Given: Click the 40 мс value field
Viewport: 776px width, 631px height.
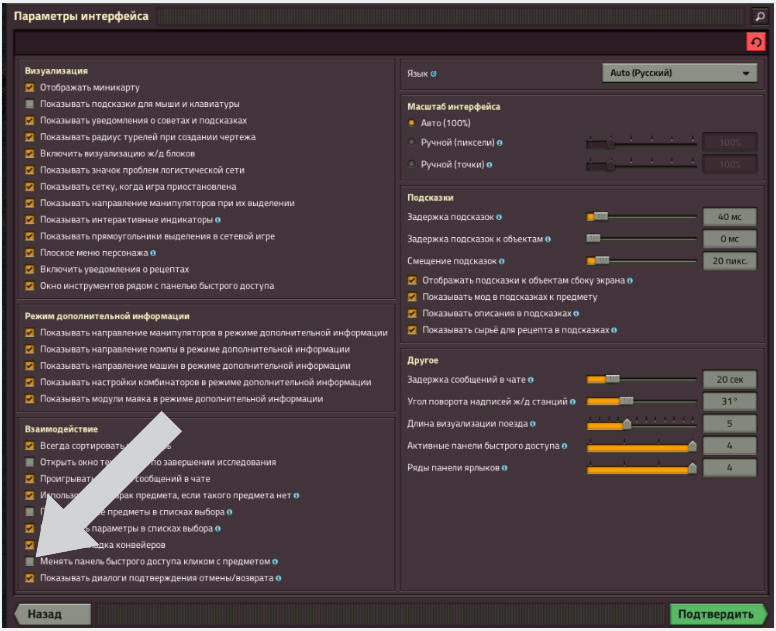Looking at the screenshot, I should coord(729,217).
